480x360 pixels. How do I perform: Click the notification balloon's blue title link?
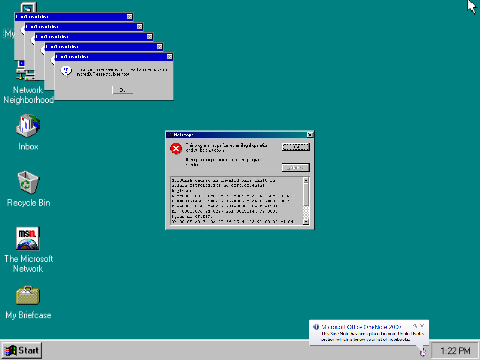tap(361, 327)
